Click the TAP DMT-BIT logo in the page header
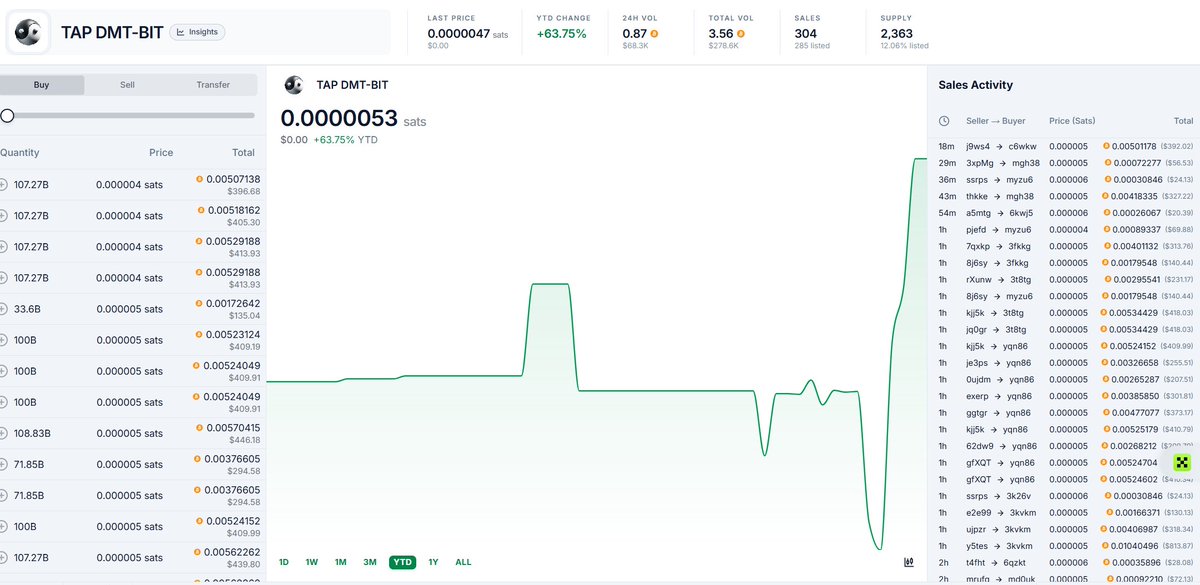The height and width of the screenshot is (585, 1200). [28, 33]
